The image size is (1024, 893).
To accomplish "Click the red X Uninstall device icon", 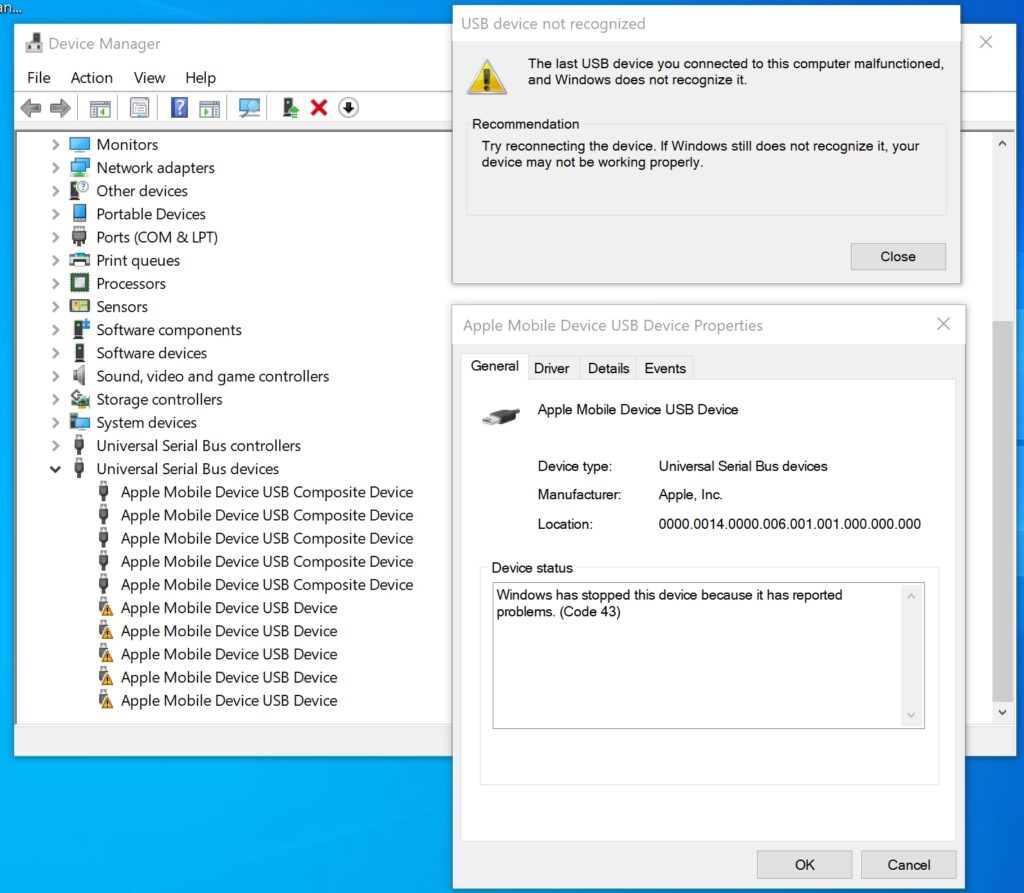I will click(319, 108).
